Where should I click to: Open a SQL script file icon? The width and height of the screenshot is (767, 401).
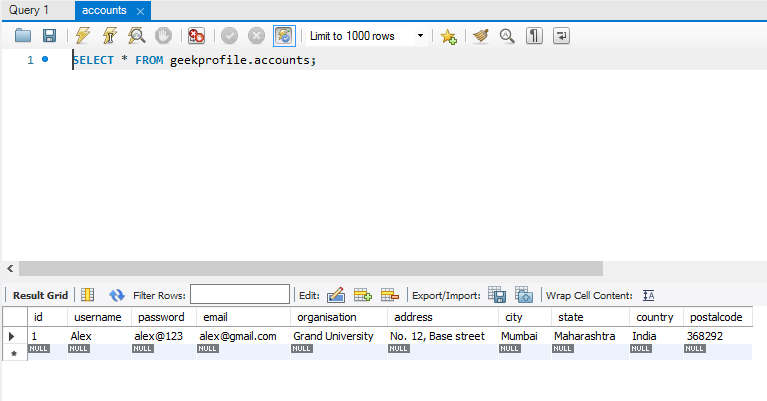coord(23,36)
